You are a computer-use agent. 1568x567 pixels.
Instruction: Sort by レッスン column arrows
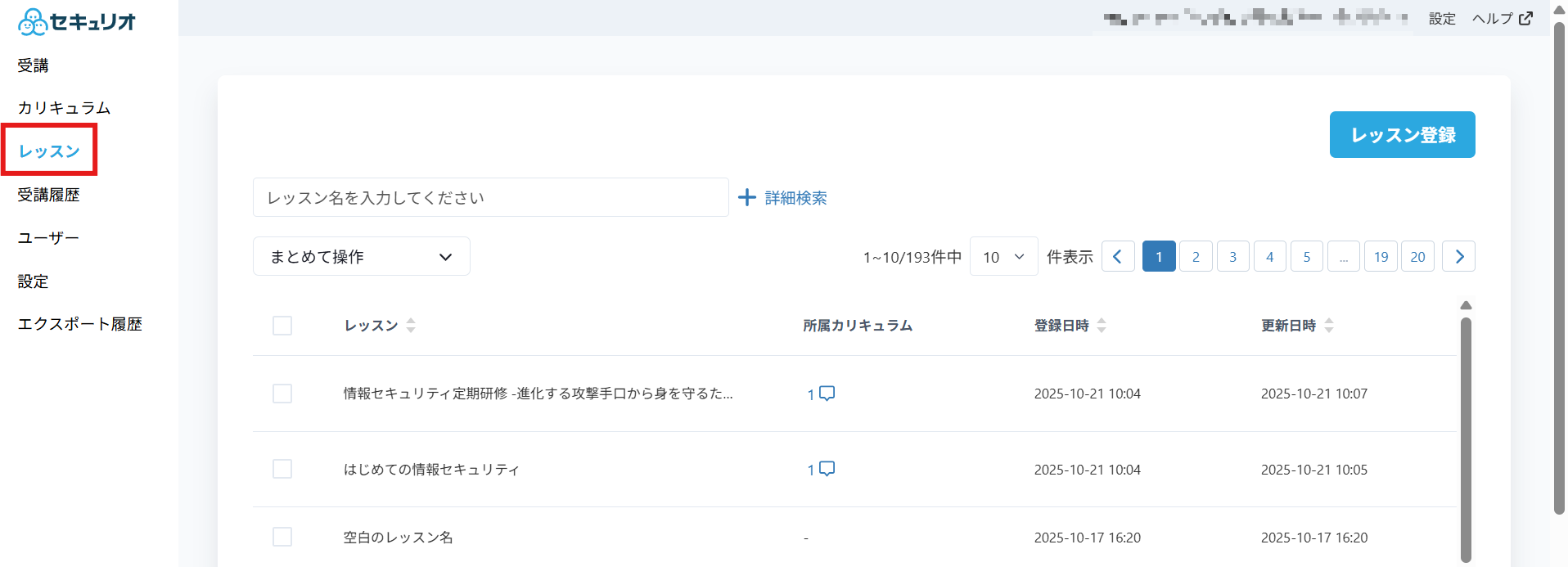411,326
